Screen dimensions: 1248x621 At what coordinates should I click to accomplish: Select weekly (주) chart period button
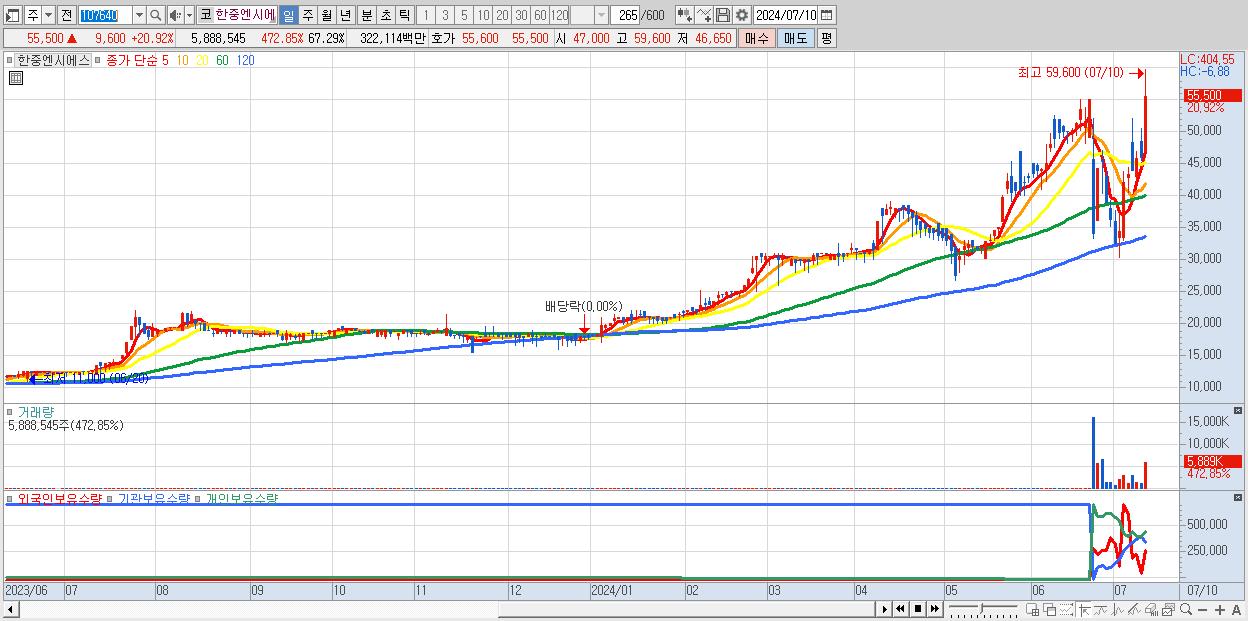click(x=307, y=15)
